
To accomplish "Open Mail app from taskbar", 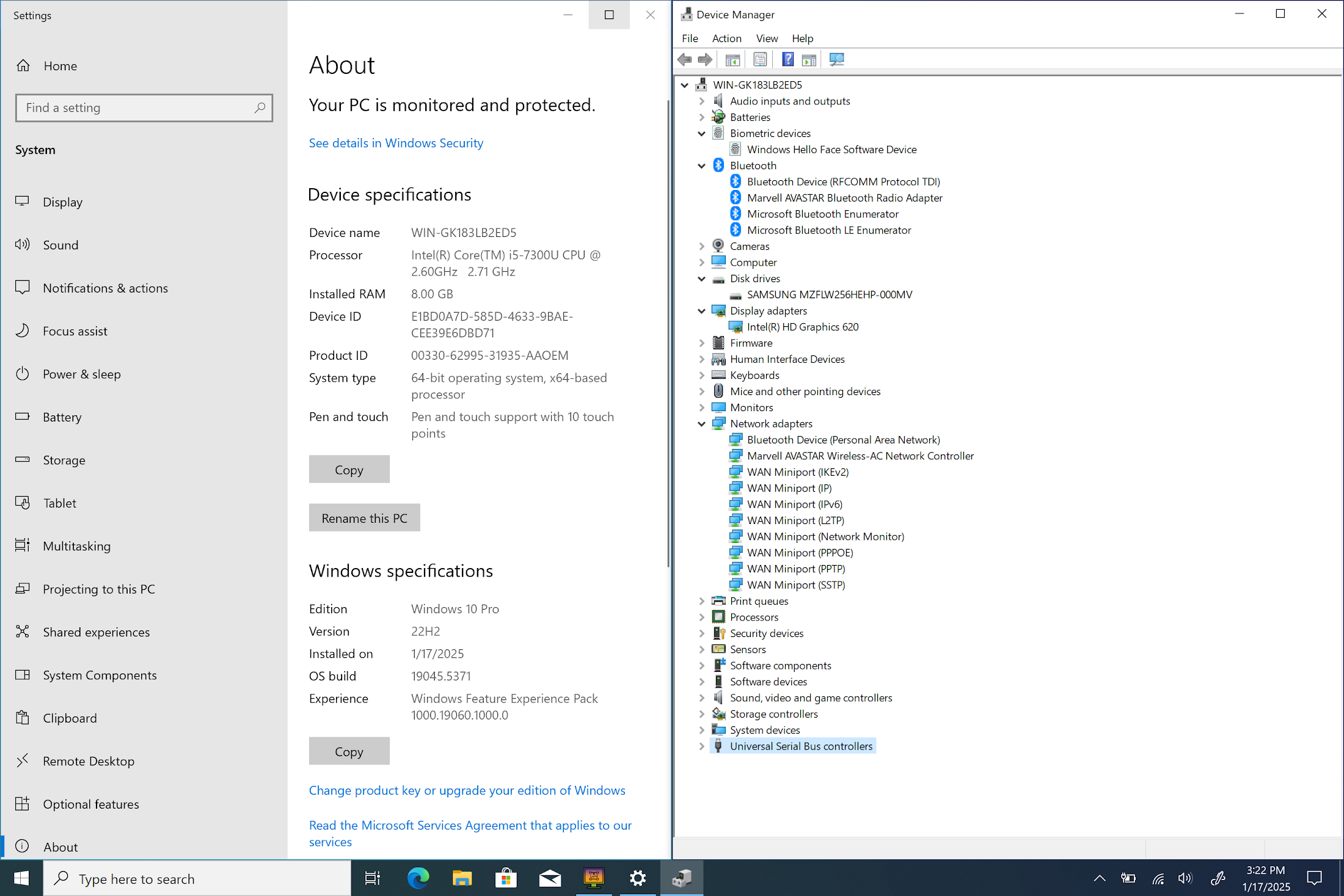I will pos(550,878).
